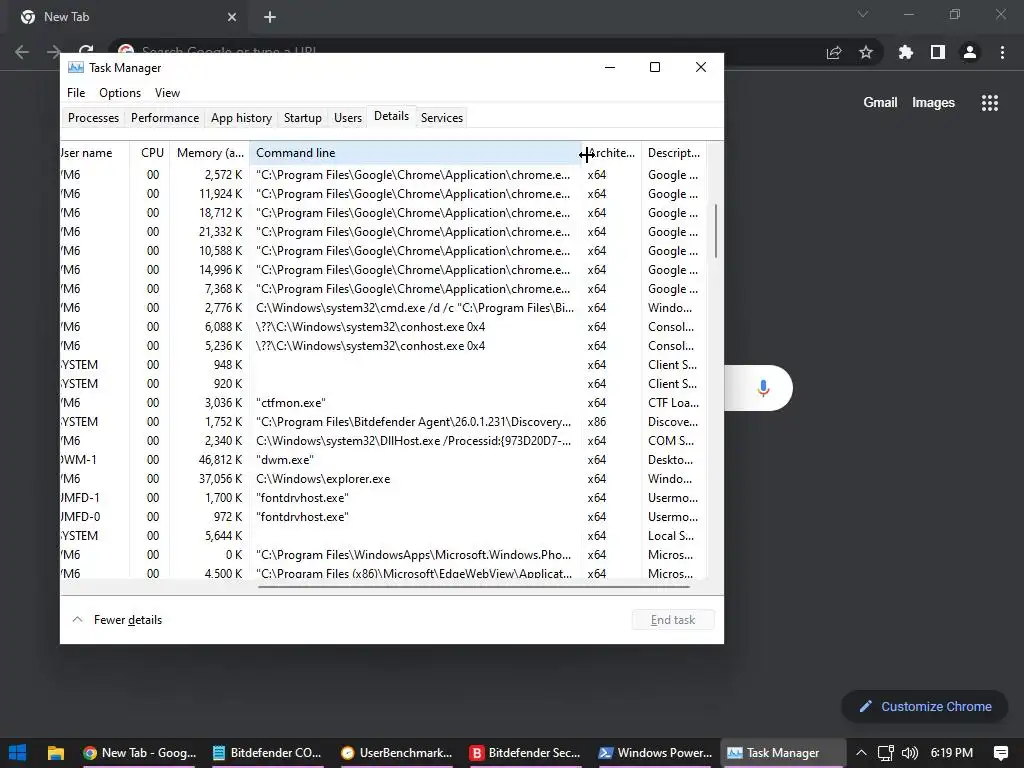
Task: Open the notification center icon
Action: [x=1000, y=752]
